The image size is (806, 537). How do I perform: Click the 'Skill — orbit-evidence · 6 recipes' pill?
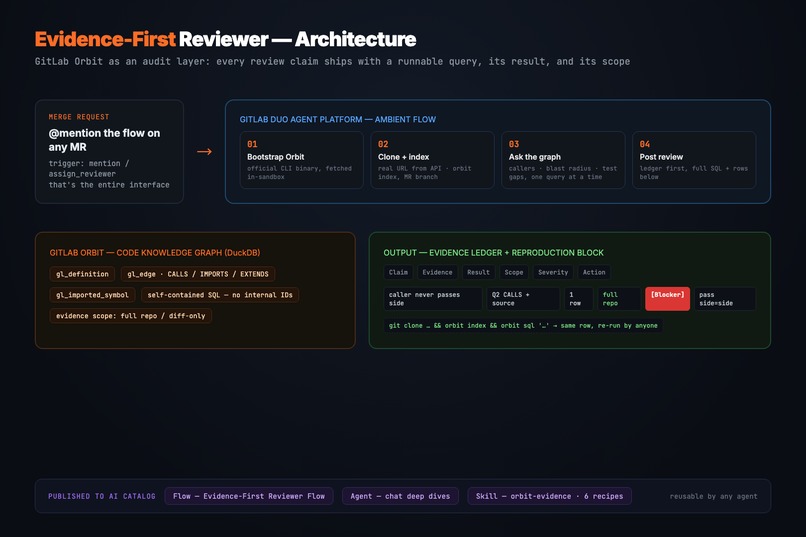point(549,496)
